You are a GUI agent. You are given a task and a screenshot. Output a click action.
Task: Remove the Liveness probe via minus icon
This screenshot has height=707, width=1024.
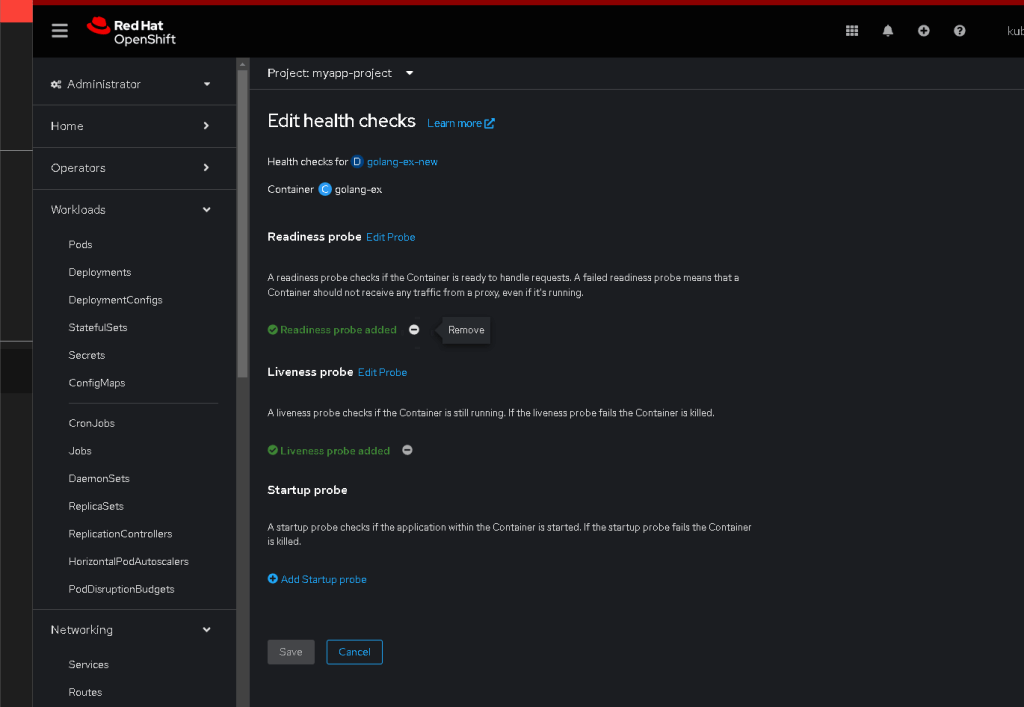pyautogui.click(x=408, y=450)
